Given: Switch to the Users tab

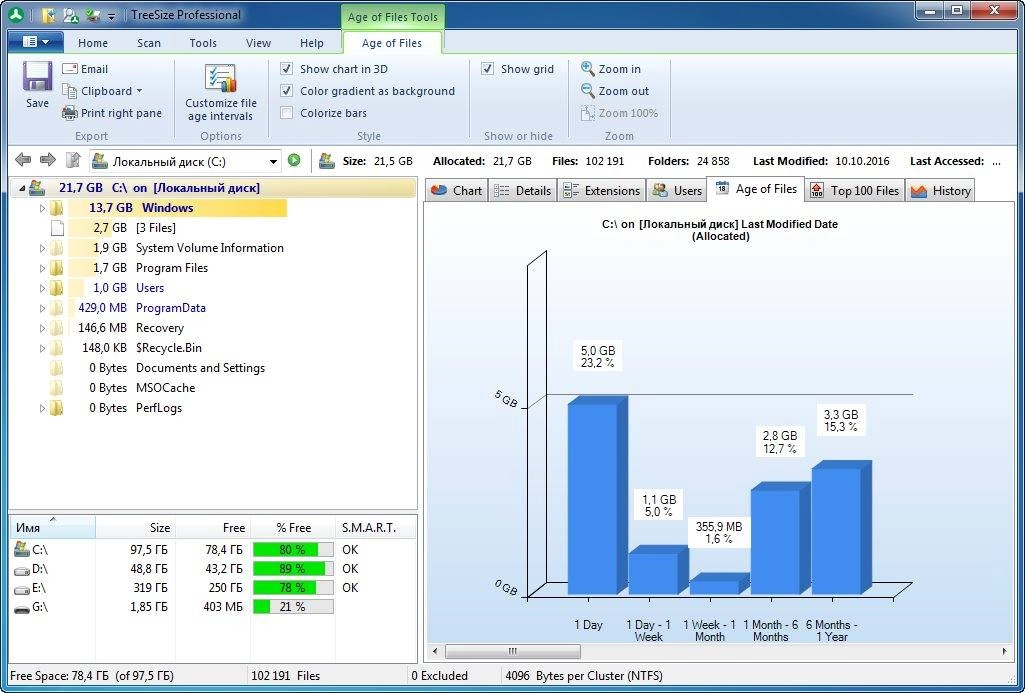Looking at the screenshot, I should click(x=677, y=190).
